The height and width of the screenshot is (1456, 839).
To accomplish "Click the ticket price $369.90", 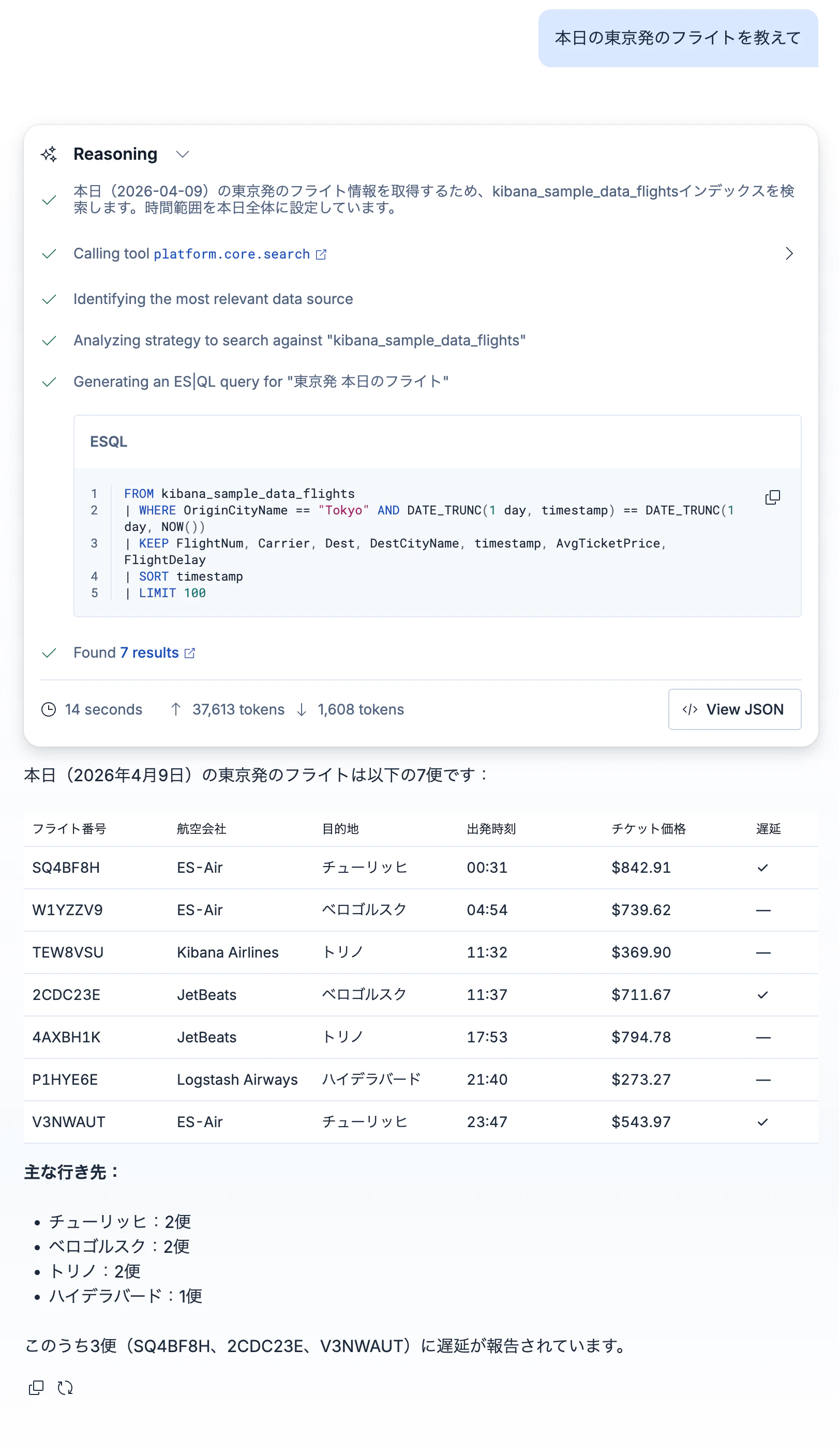I will (x=641, y=952).
